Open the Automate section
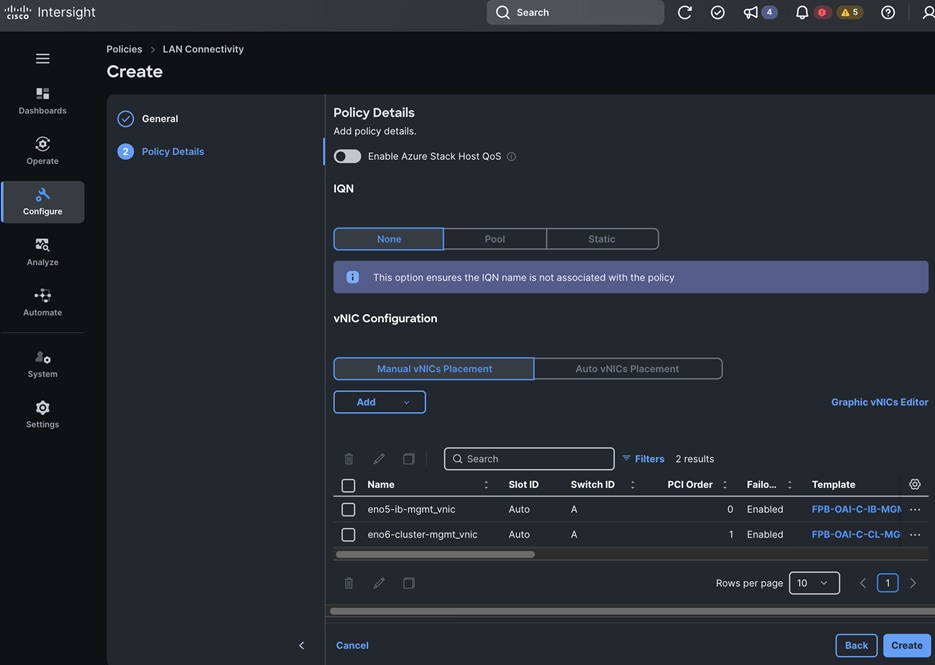Image resolution: width=935 pixels, height=665 pixels. [x=42, y=302]
